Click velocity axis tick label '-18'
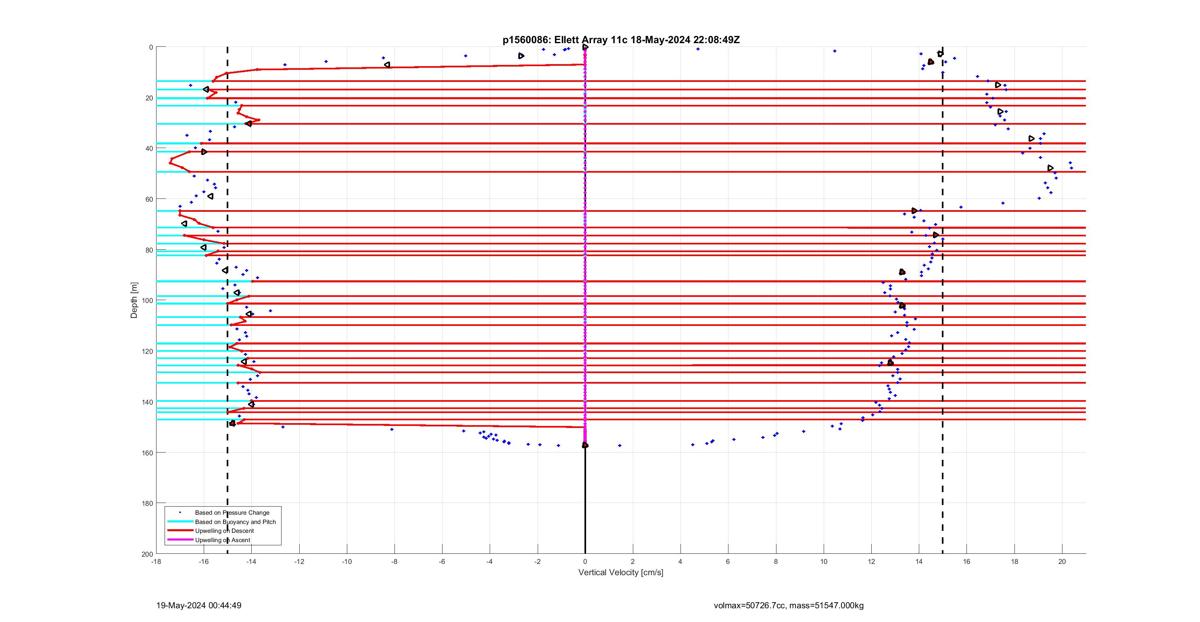 pos(156,561)
